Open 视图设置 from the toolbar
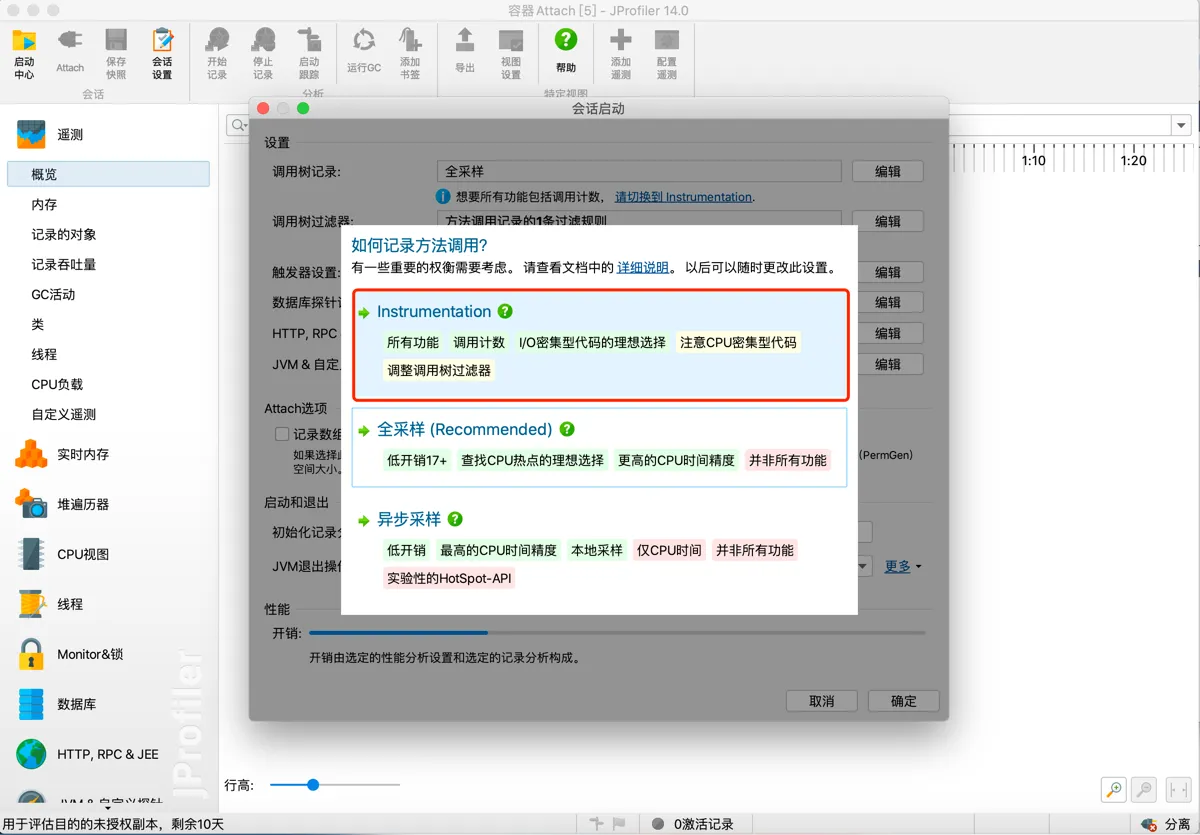This screenshot has width=1200, height=835. tap(511, 53)
